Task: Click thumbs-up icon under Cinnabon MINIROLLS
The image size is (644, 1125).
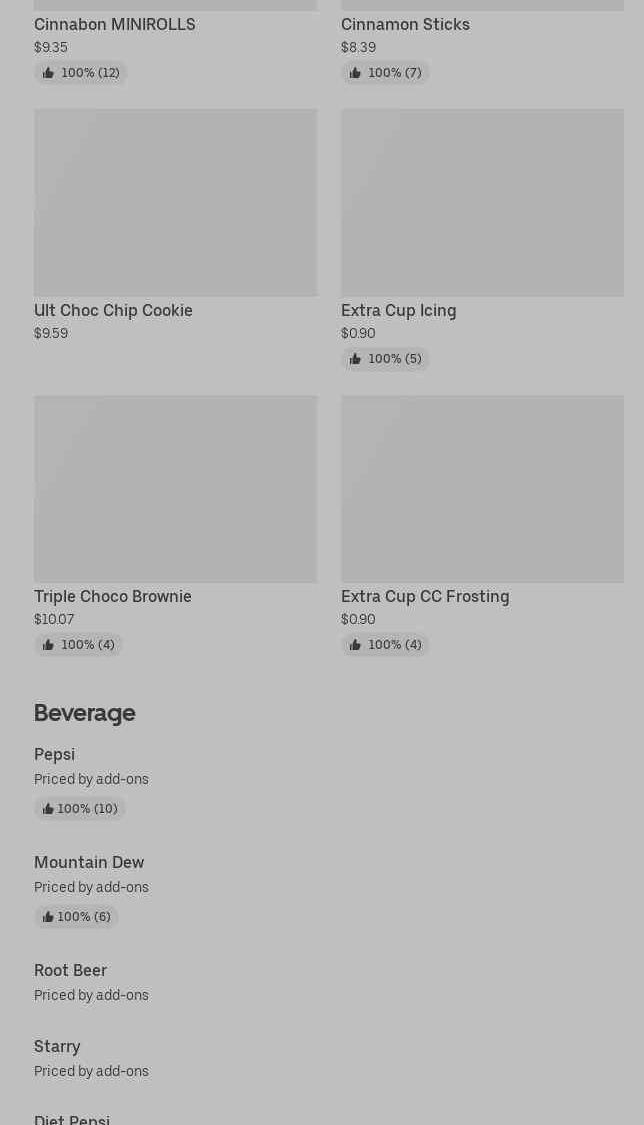Action: coord(48,73)
